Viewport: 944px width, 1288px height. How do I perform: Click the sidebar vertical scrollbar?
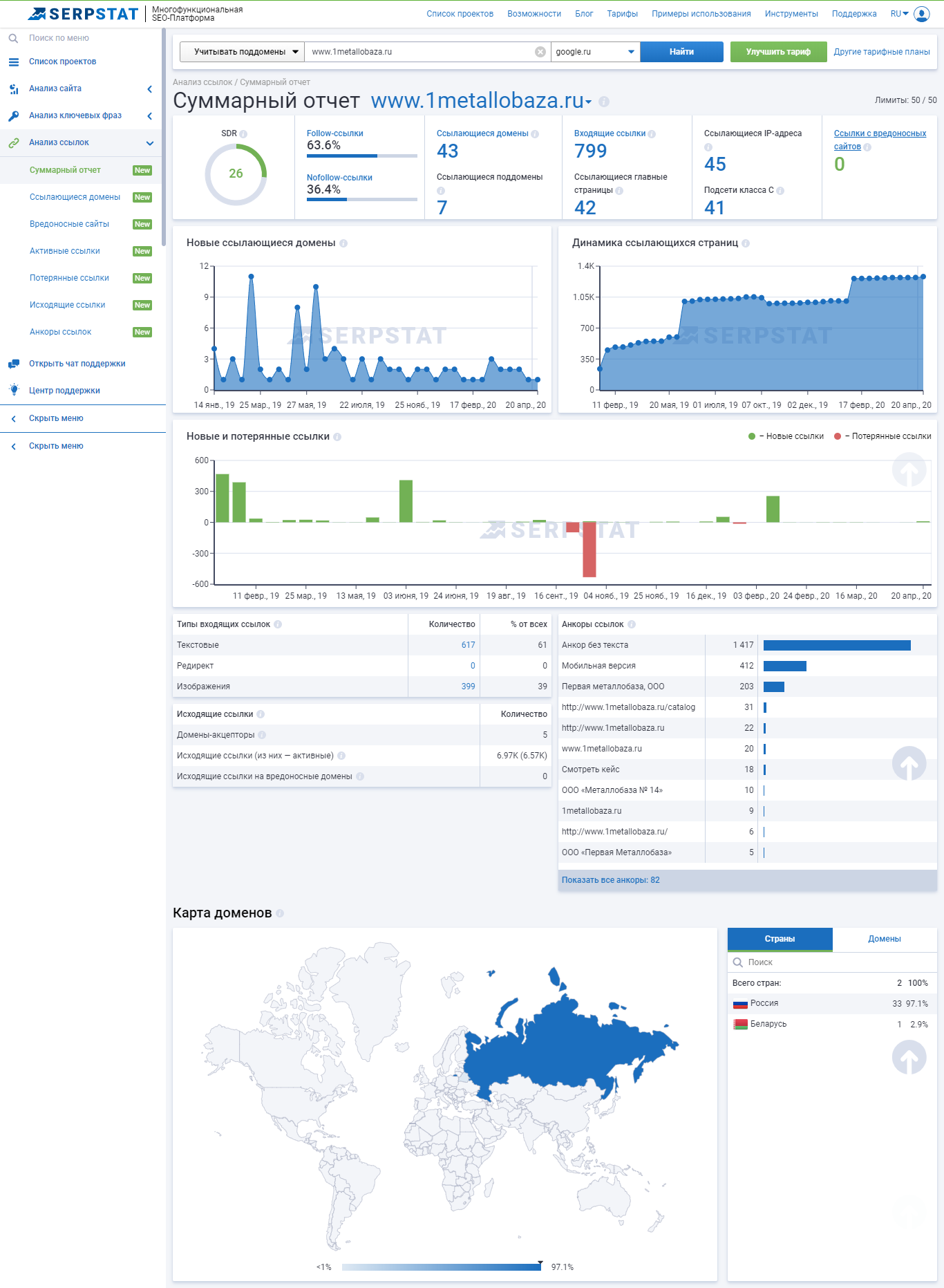pos(163,138)
